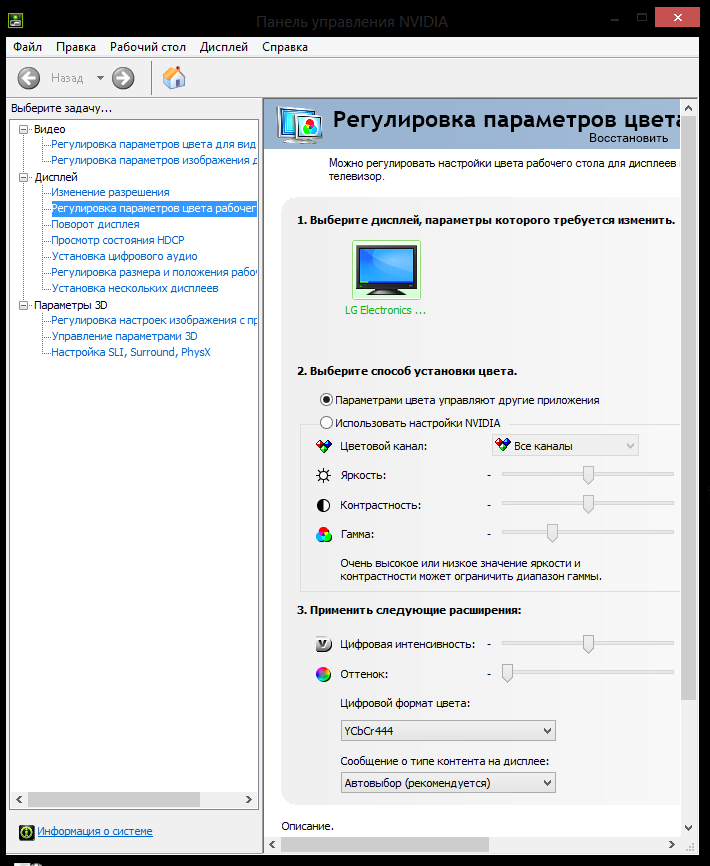Click the Цифровая интенсивность icon
Image resolution: width=710 pixels, height=866 pixels.
[324, 644]
